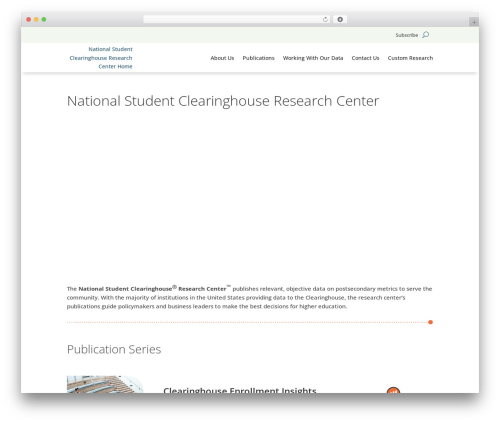Click the green maximize window button
The height and width of the screenshot is (423, 500).
(44, 20)
